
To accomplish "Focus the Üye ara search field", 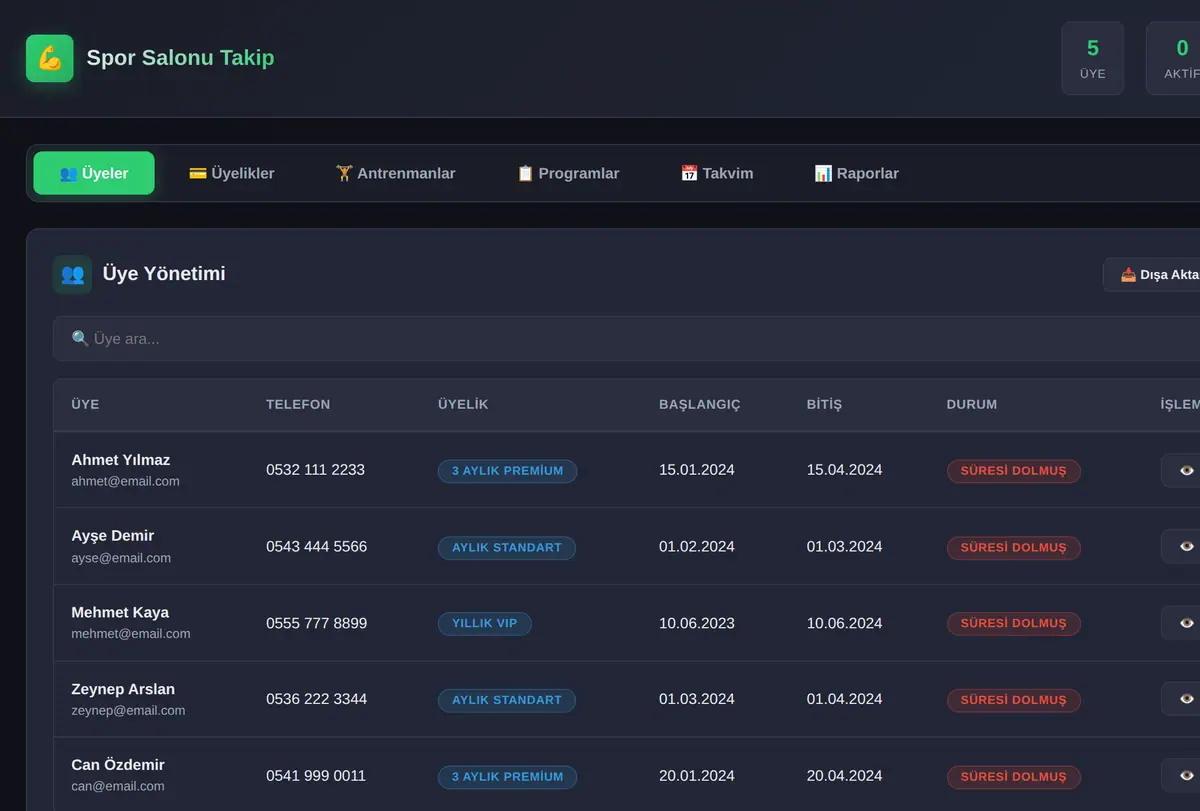I will point(626,339).
